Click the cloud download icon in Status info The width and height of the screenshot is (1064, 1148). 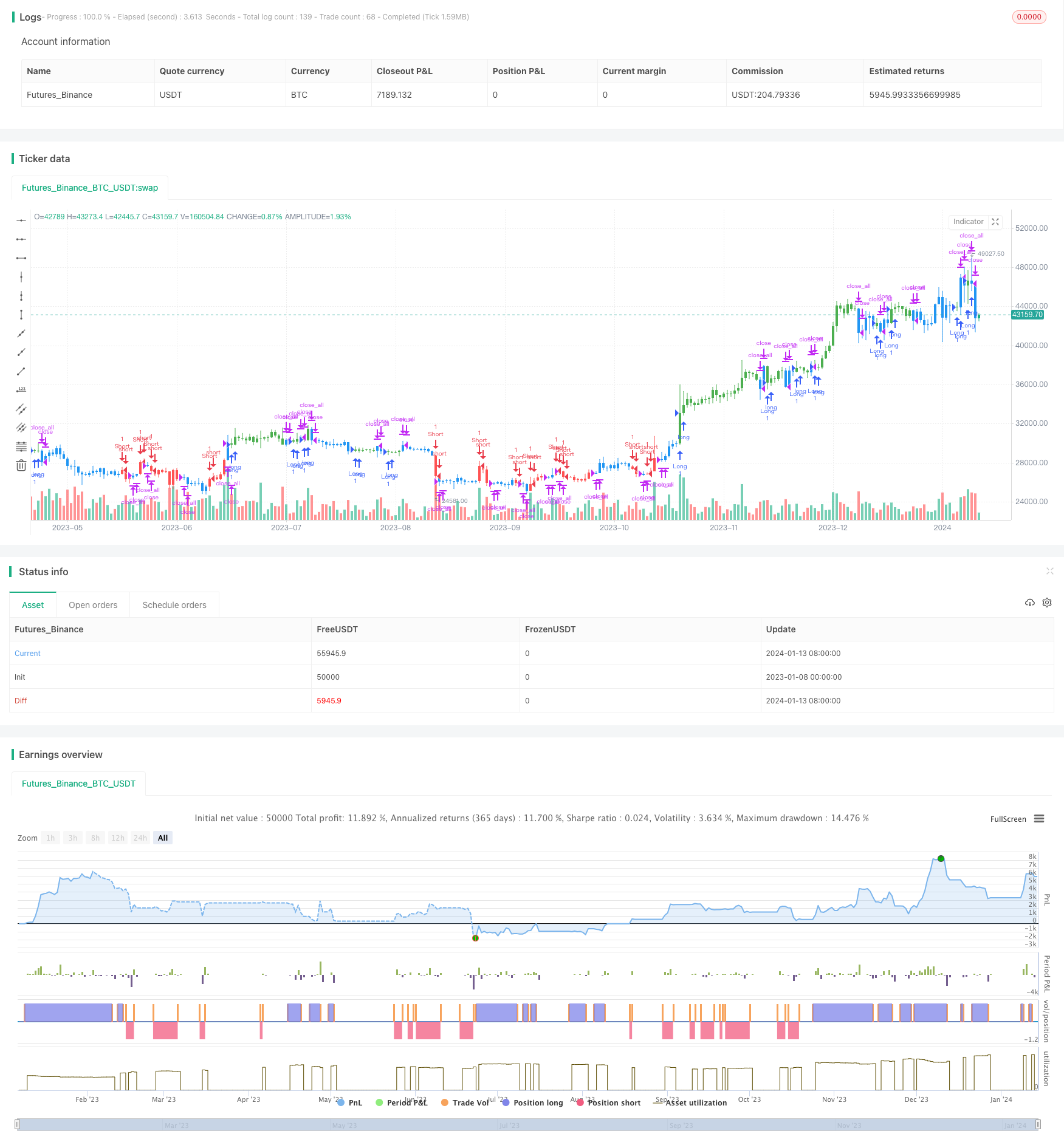coord(1030,603)
